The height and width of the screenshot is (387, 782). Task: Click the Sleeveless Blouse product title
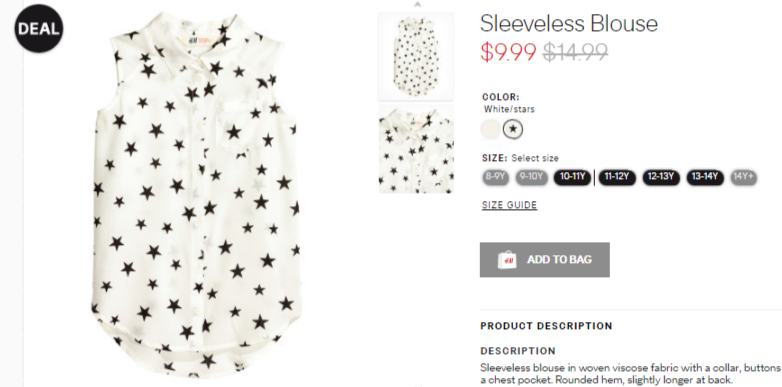[569, 23]
